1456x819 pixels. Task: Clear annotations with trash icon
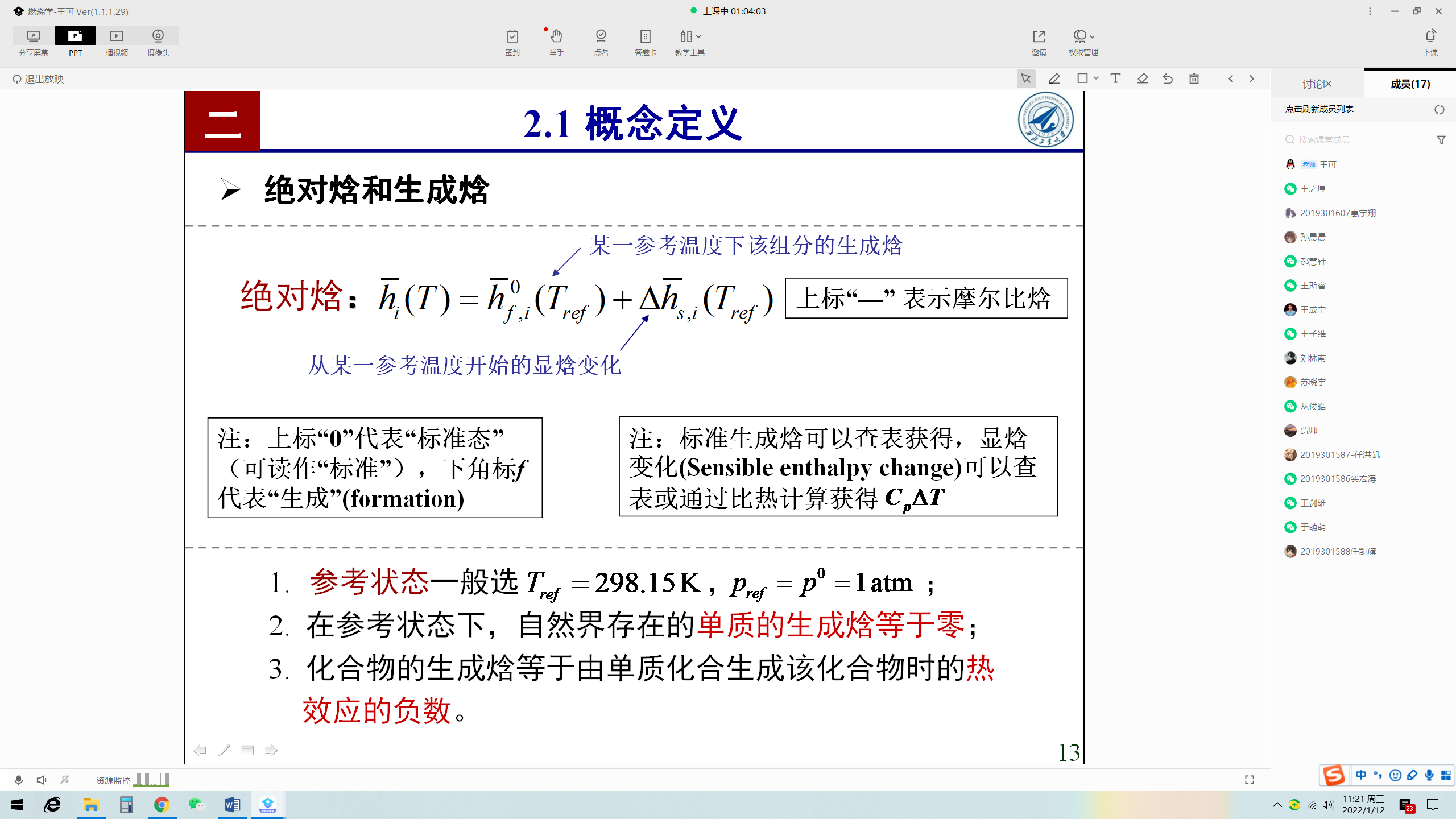1194,79
